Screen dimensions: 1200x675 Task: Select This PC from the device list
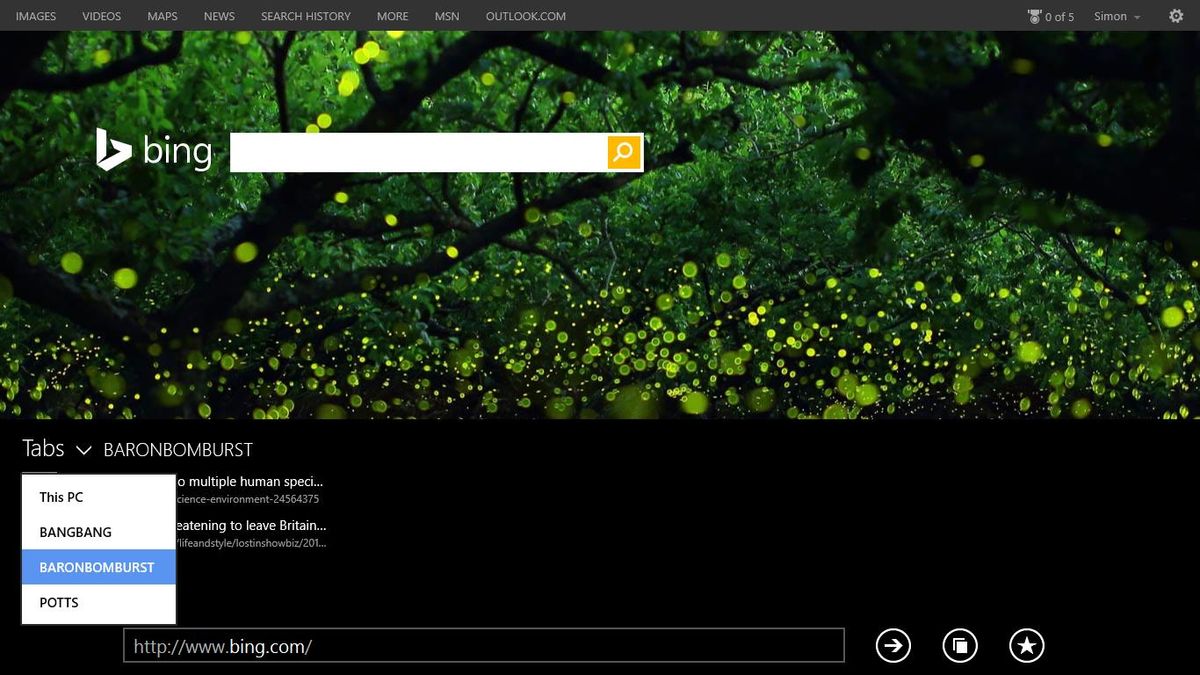60,496
